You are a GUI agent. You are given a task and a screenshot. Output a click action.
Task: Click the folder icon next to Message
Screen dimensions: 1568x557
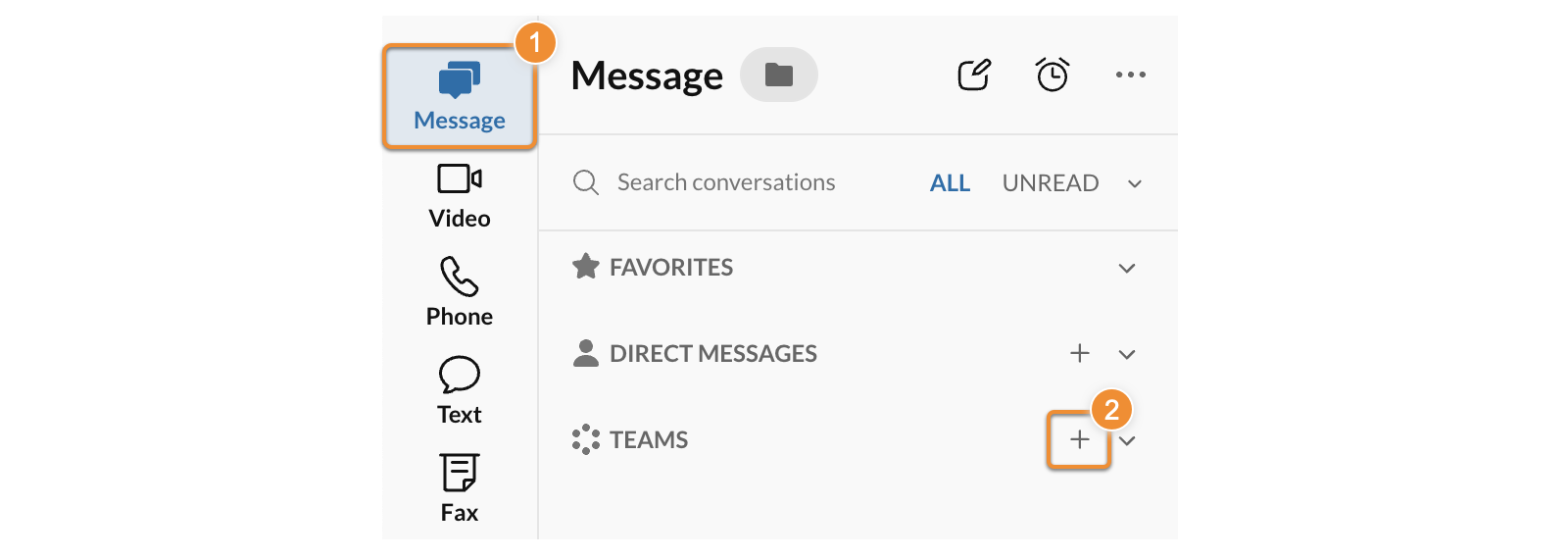point(779,75)
